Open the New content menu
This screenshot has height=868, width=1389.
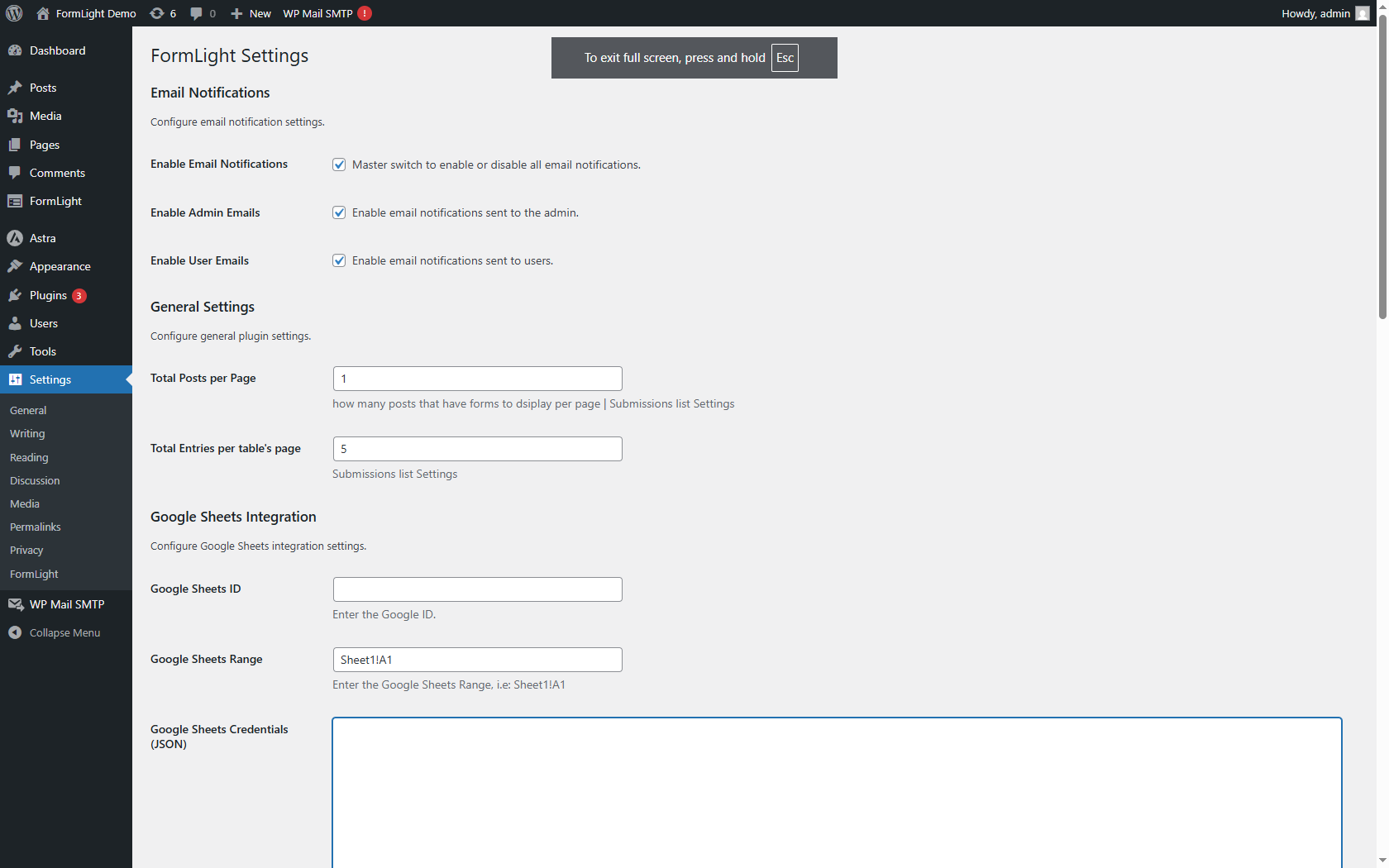tap(250, 13)
